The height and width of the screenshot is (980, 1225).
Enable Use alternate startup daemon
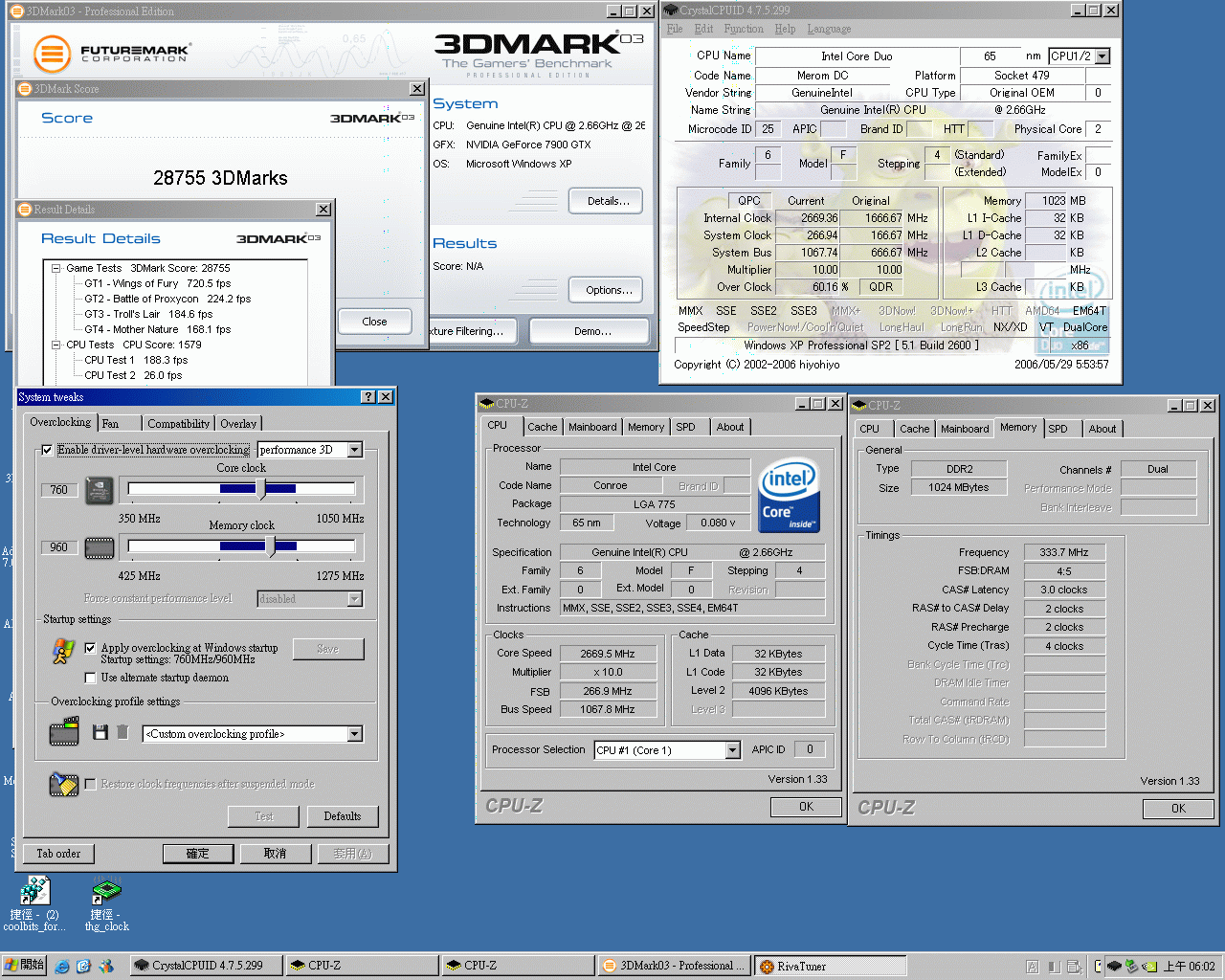pyautogui.click(x=90, y=678)
